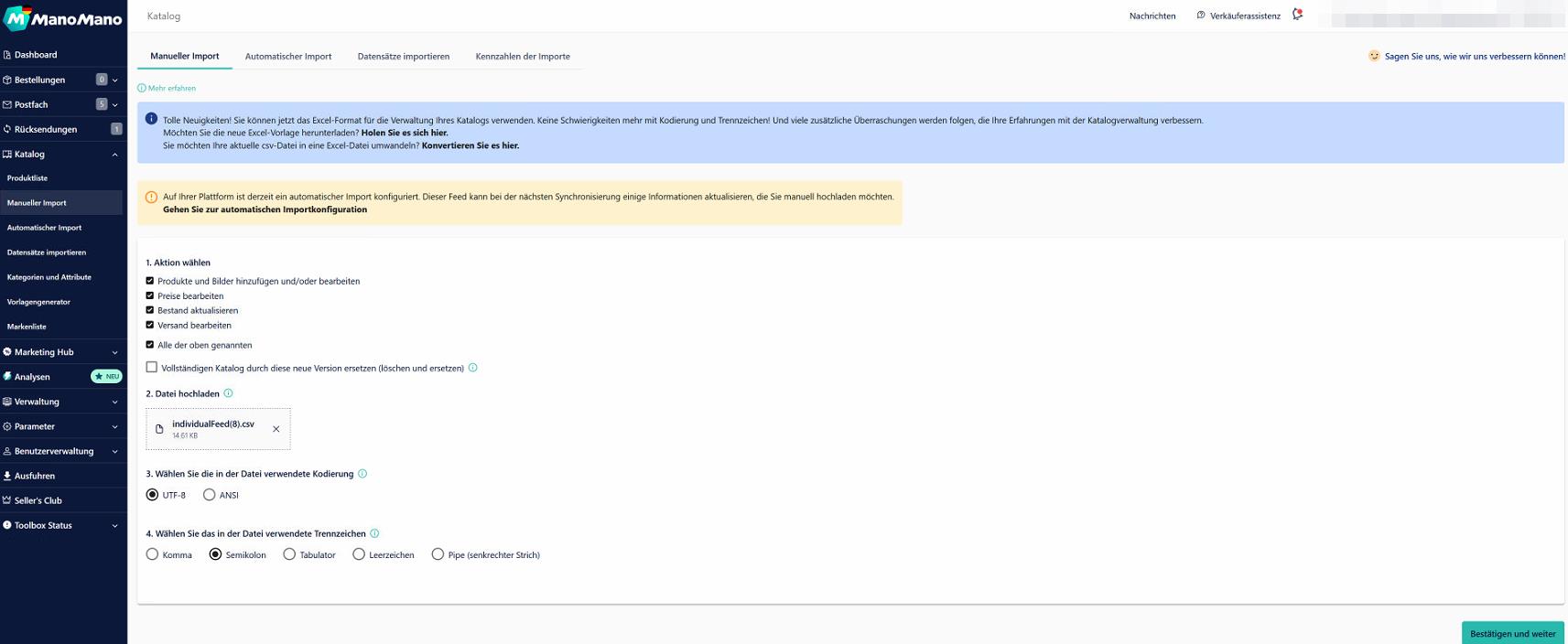Click the Mehr erfahren link
Image resolution: width=1568 pixels, height=644 pixels.
pos(167,89)
